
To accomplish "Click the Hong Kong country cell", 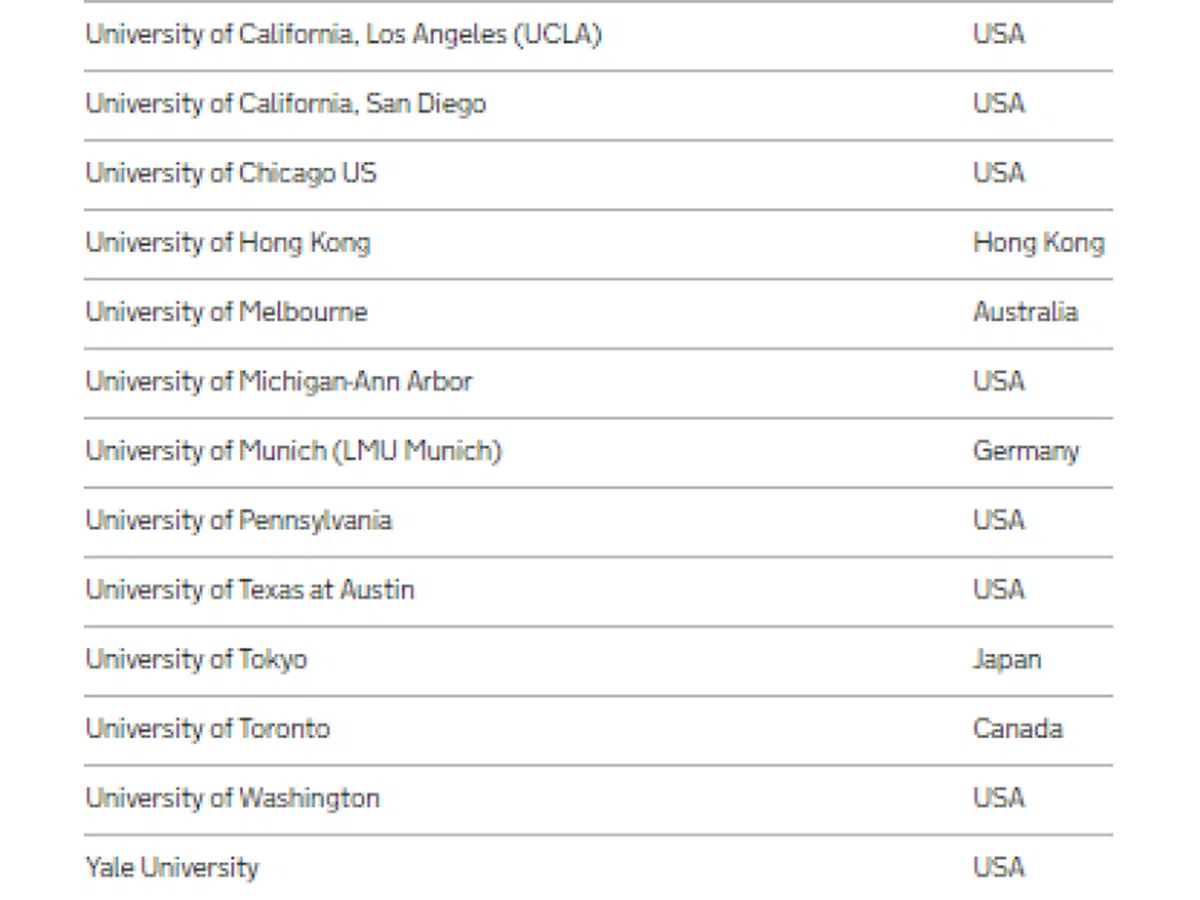I will pyautogui.click(x=1038, y=243).
